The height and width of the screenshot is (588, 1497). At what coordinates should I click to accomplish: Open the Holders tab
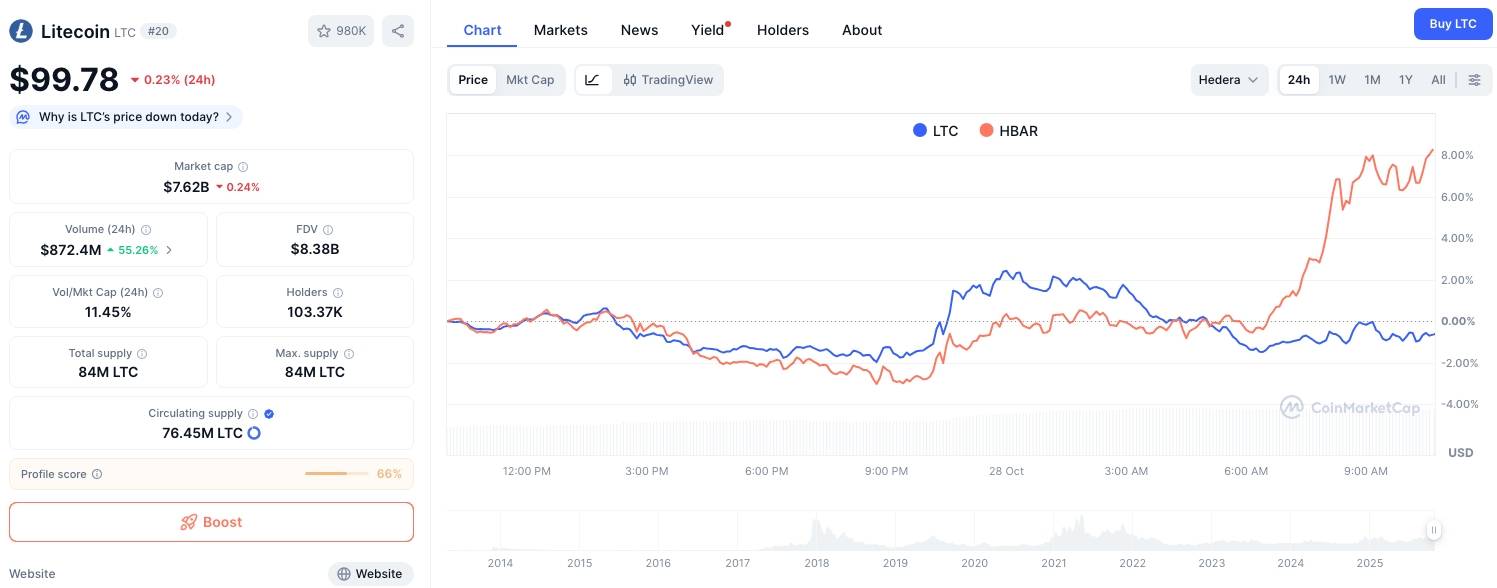(782, 30)
